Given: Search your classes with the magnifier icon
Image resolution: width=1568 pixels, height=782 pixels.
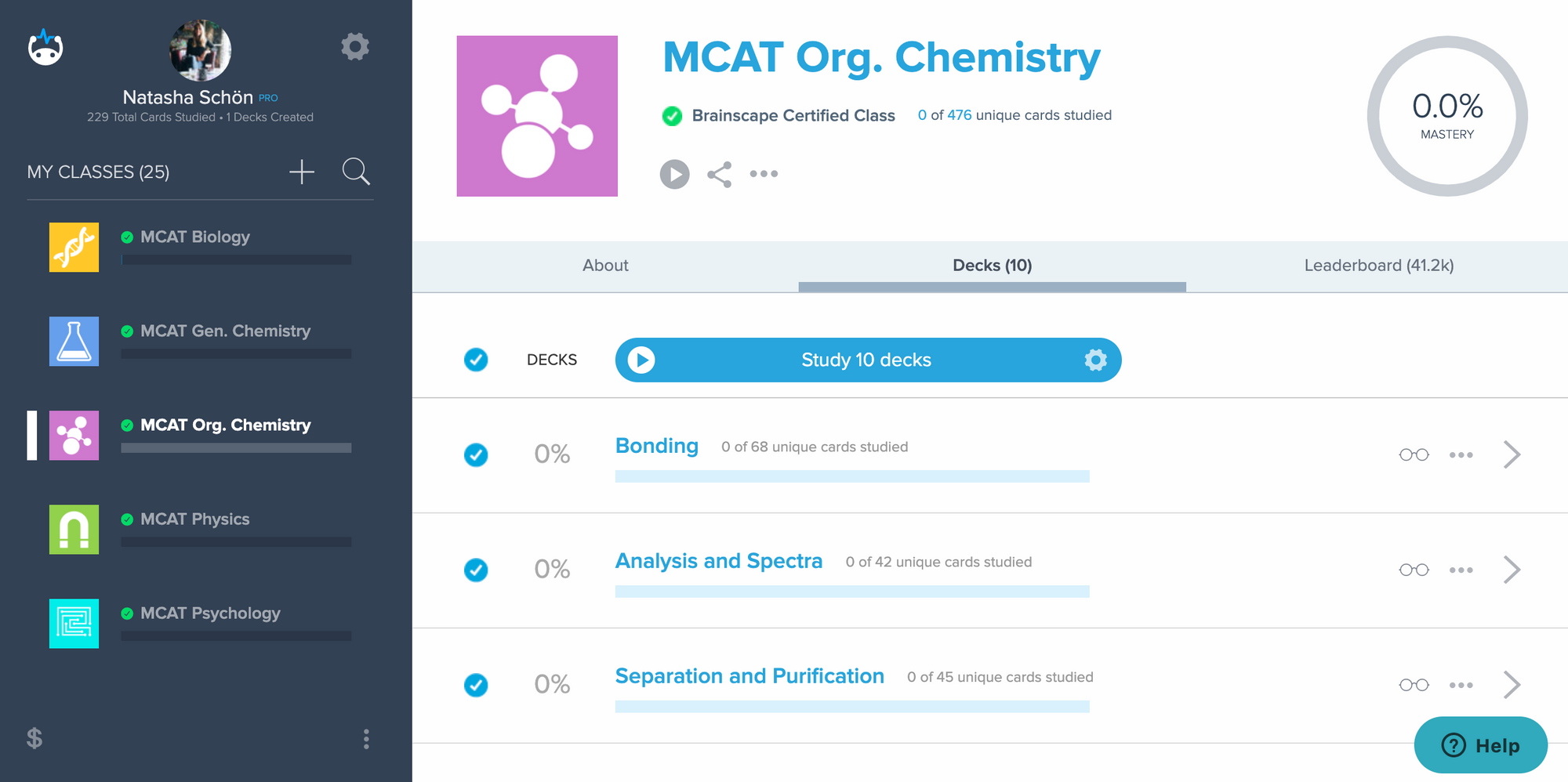Looking at the screenshot, I should click(357, 172).
